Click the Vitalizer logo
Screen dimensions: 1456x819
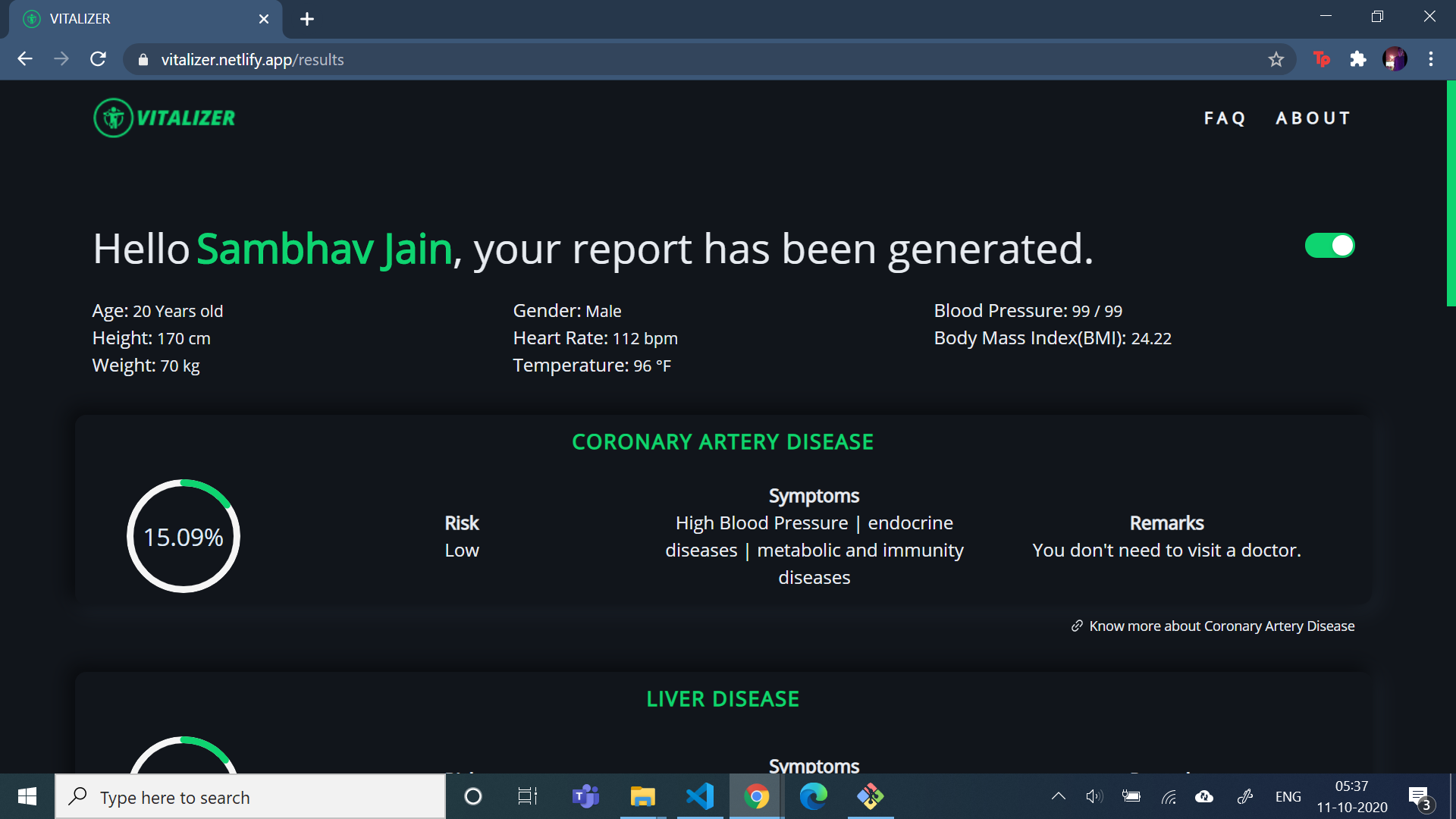click(x=165, y=118)
